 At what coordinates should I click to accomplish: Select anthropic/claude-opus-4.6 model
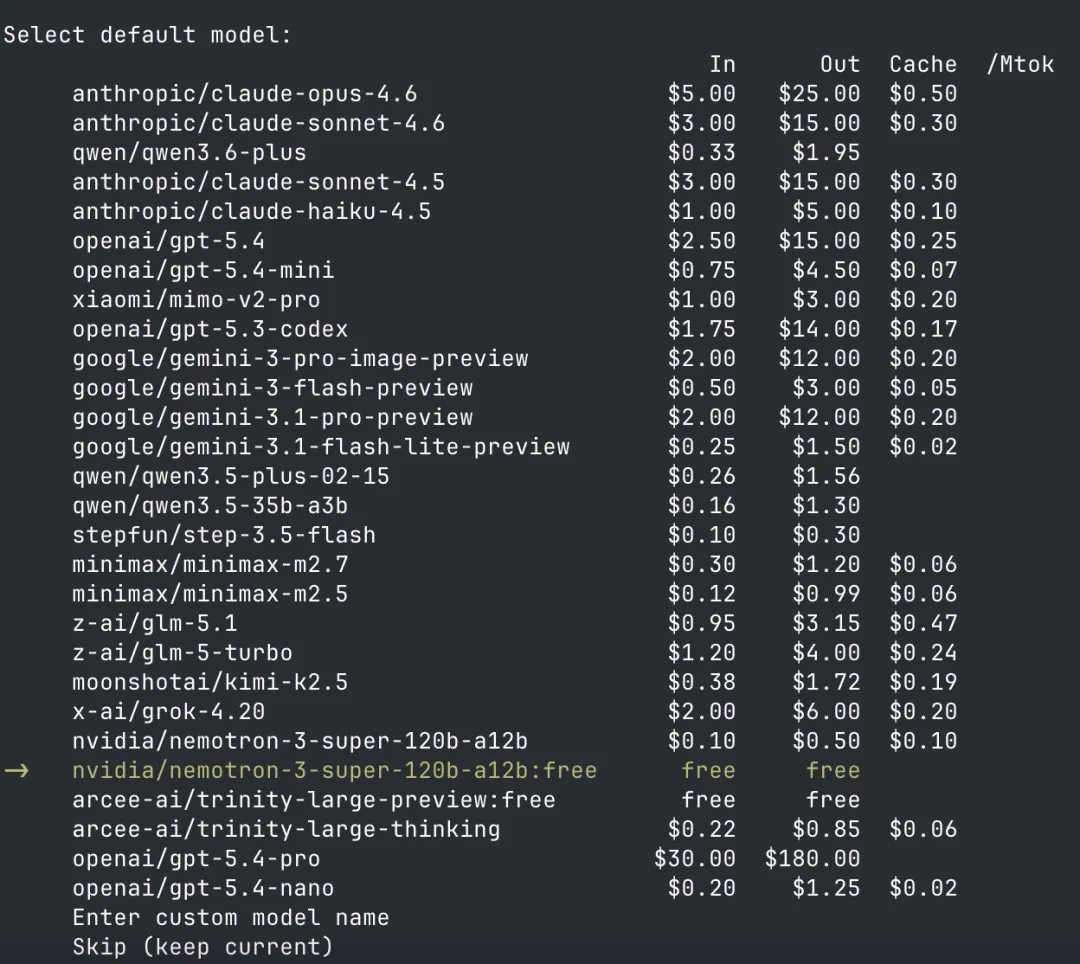click(x=245, y=94)
